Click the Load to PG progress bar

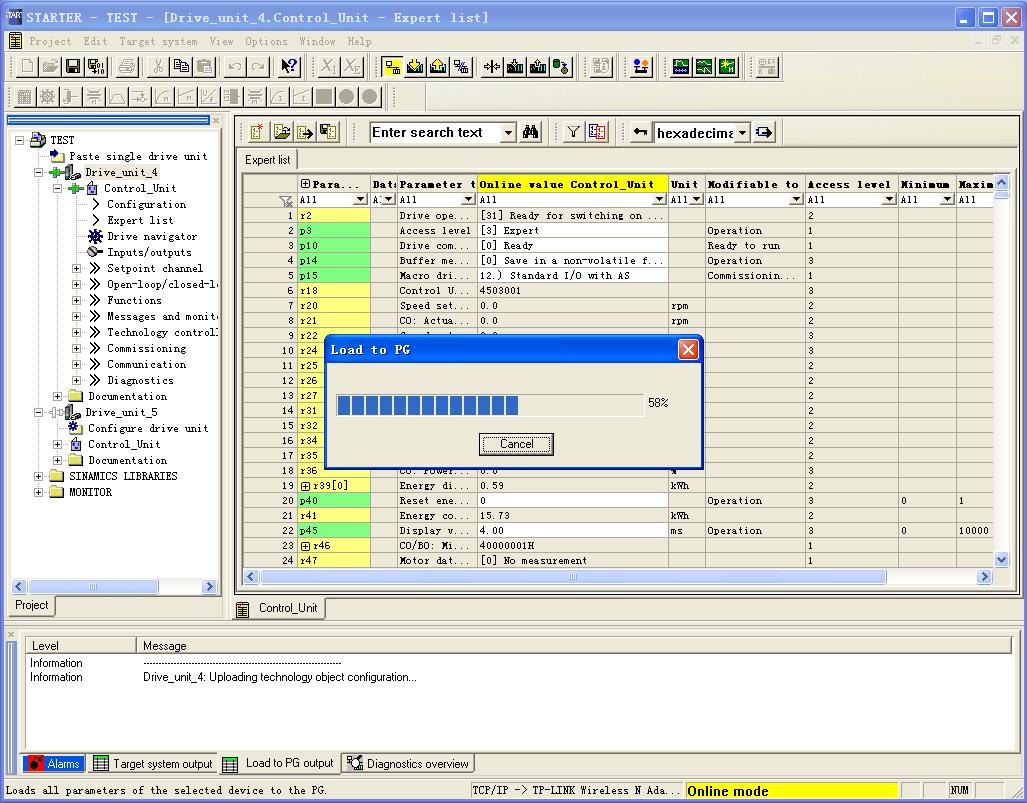pos(490,404)
